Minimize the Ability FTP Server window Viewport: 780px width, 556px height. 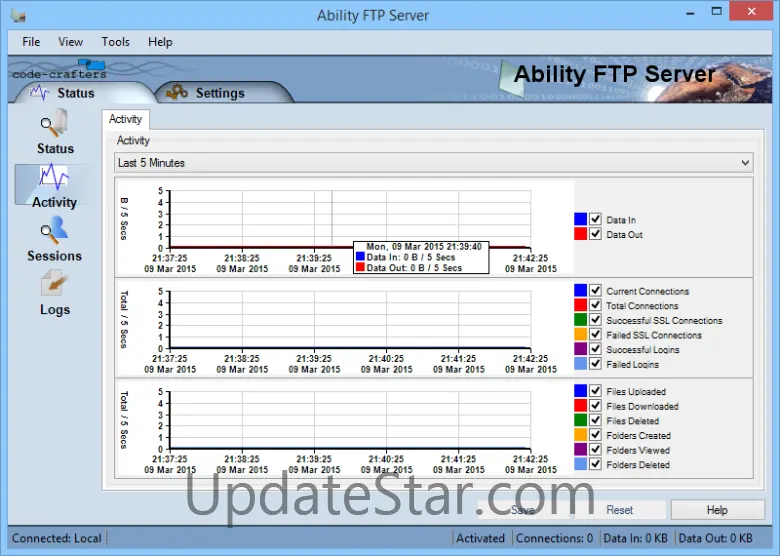[690, 12]
